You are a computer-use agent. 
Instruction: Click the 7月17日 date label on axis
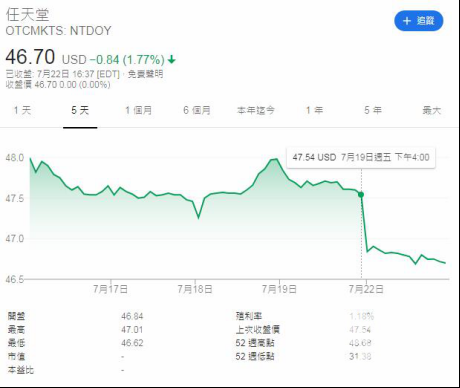110,289
